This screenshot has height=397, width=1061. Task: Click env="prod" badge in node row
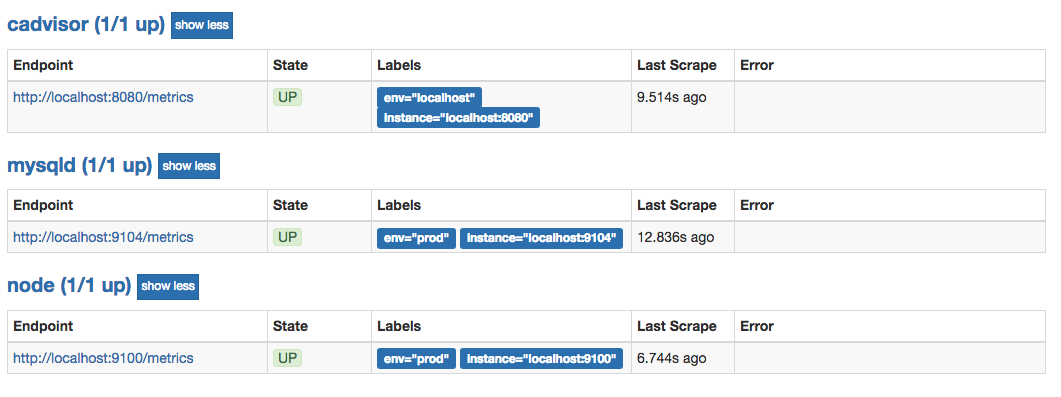tap(416, 359)
